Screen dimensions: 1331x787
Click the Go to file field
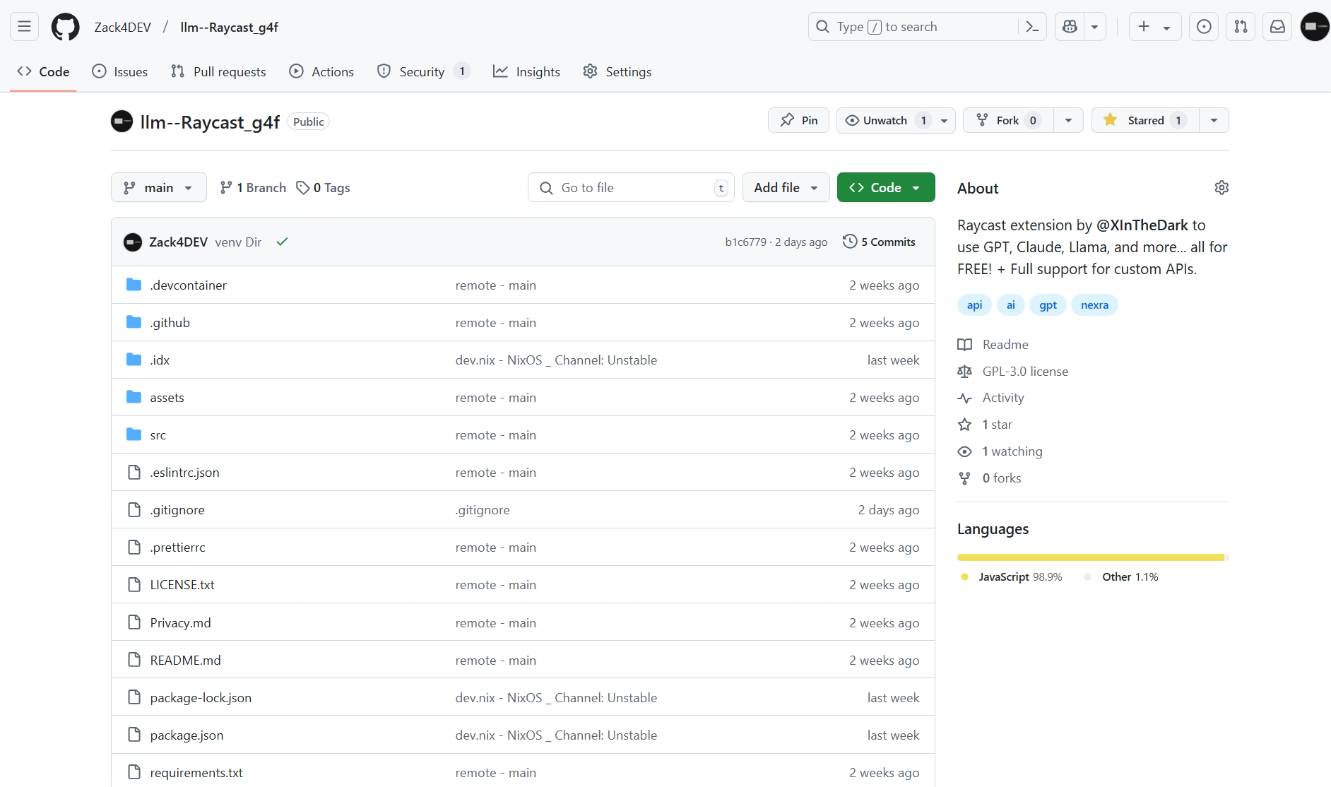coord(631,188)
